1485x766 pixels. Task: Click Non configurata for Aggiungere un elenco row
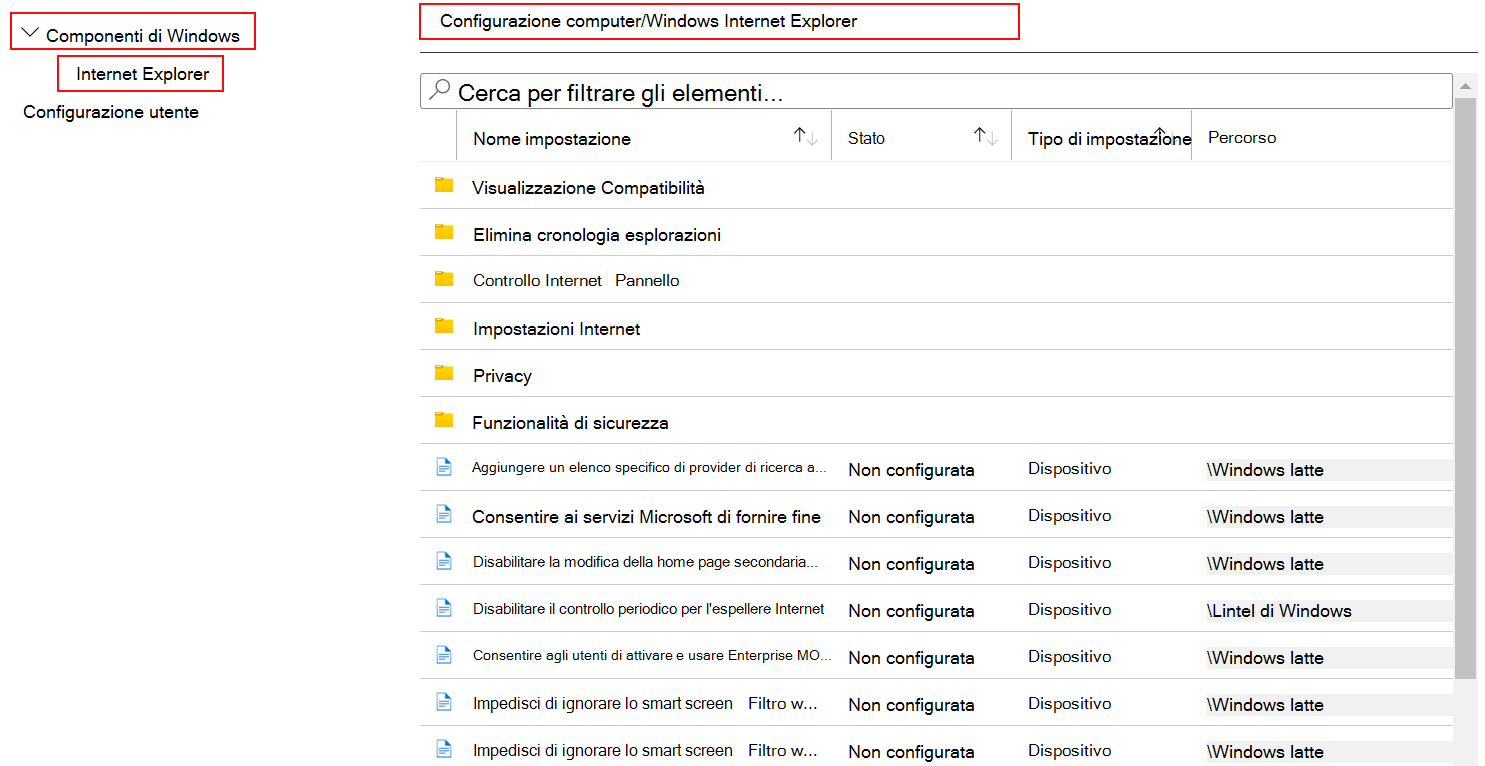point(911,470)
